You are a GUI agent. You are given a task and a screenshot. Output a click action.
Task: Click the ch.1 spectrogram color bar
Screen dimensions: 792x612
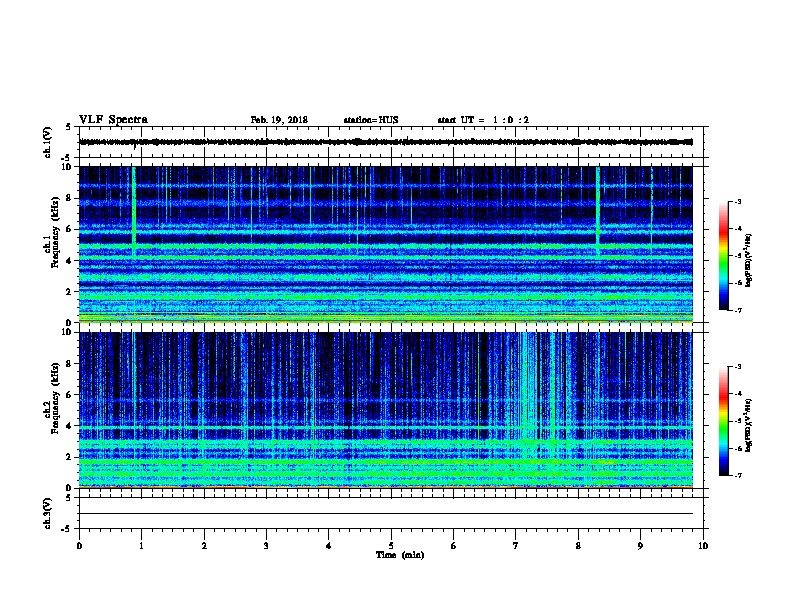(x=724, y=256)
